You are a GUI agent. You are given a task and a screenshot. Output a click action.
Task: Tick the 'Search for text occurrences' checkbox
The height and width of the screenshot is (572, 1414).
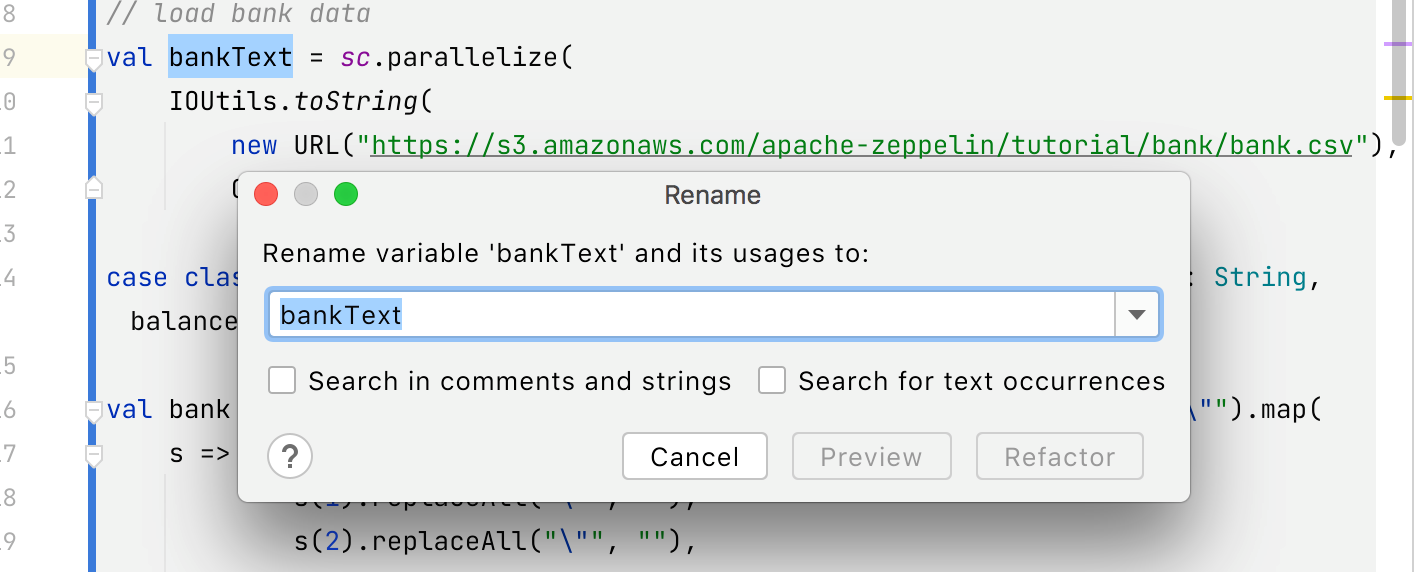point(772,381)
